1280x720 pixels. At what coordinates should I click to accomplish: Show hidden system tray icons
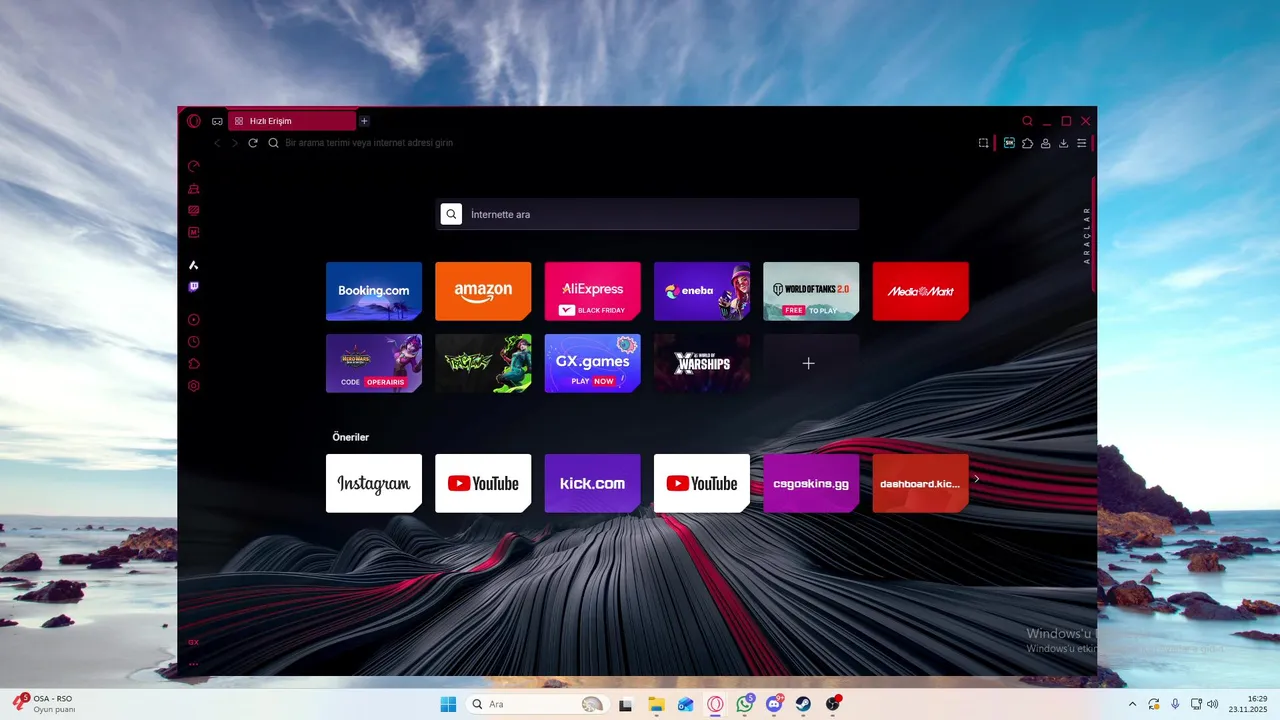click(x=1132, y=704)
